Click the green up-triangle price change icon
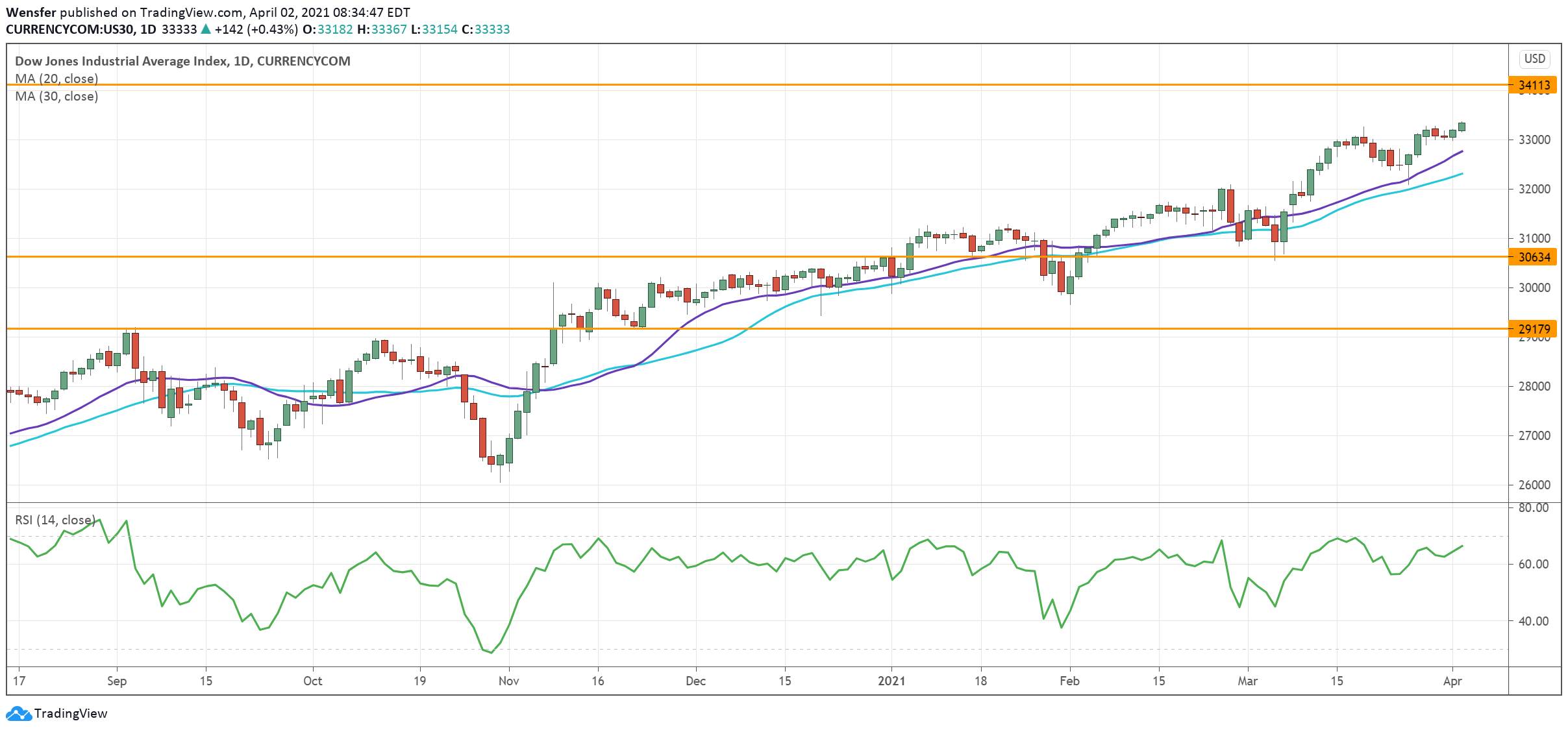1568x732 pixels. [x=206, y=29]
